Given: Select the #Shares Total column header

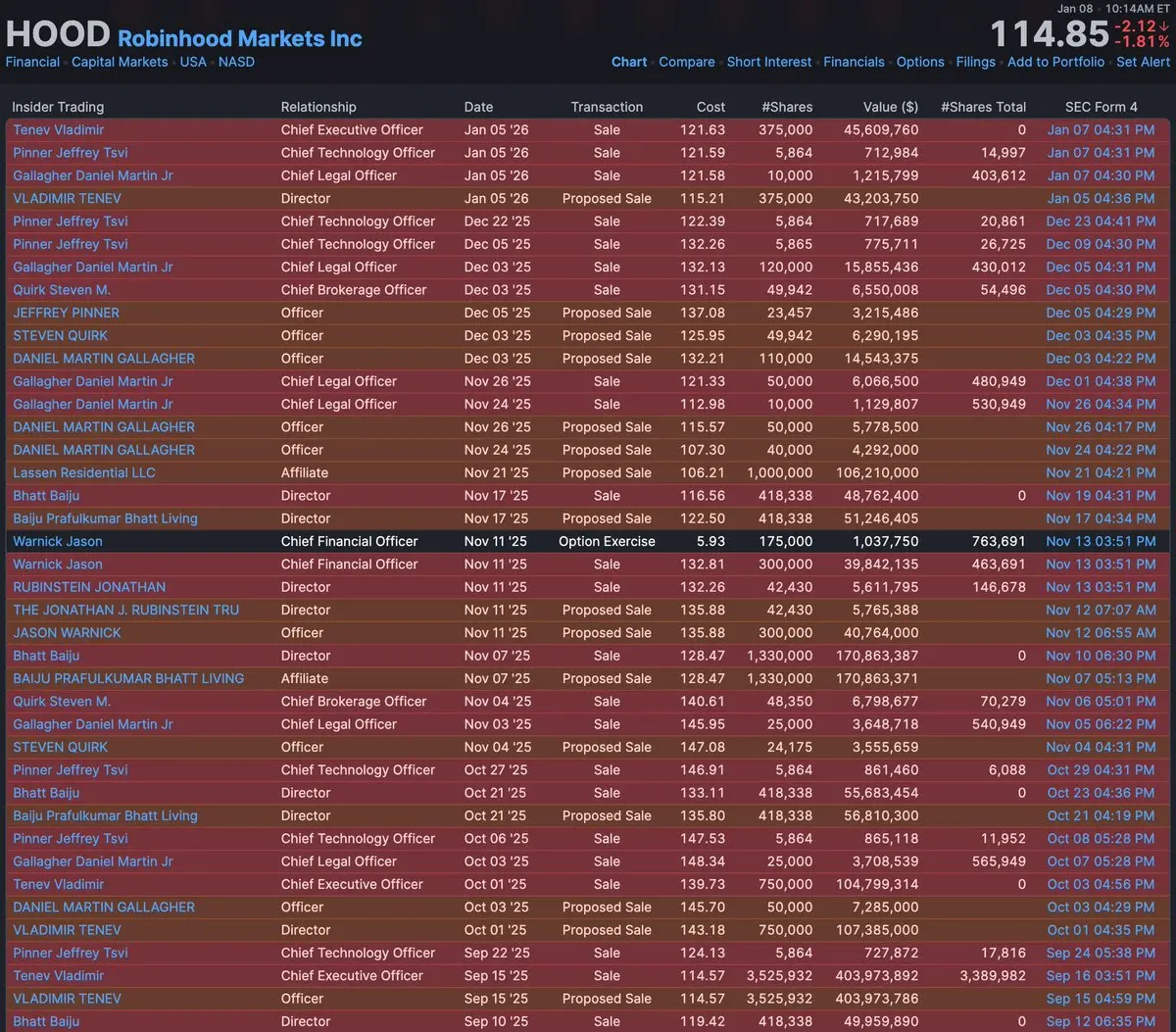Looking at the screenshot, I should [983, 107].
